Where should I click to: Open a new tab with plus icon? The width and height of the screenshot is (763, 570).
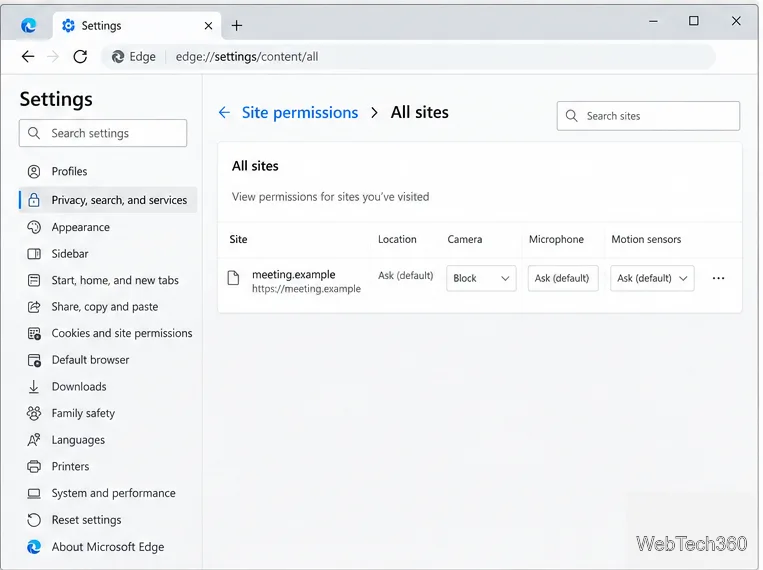tap(236, 25)
